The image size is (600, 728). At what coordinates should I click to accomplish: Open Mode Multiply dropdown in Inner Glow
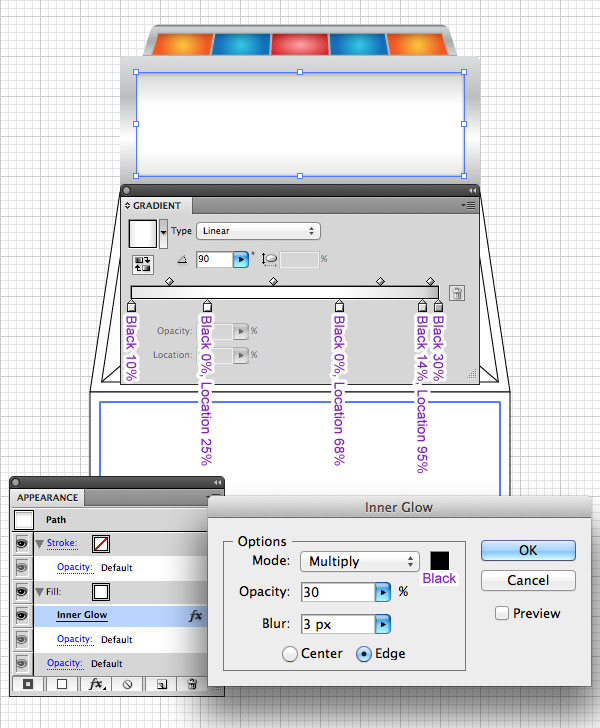click(360, 561)
